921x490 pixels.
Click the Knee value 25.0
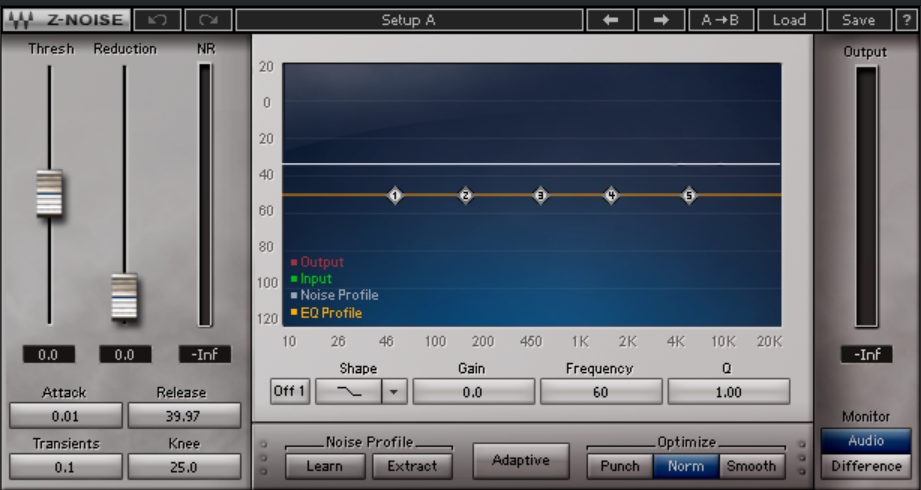(184, 467)
